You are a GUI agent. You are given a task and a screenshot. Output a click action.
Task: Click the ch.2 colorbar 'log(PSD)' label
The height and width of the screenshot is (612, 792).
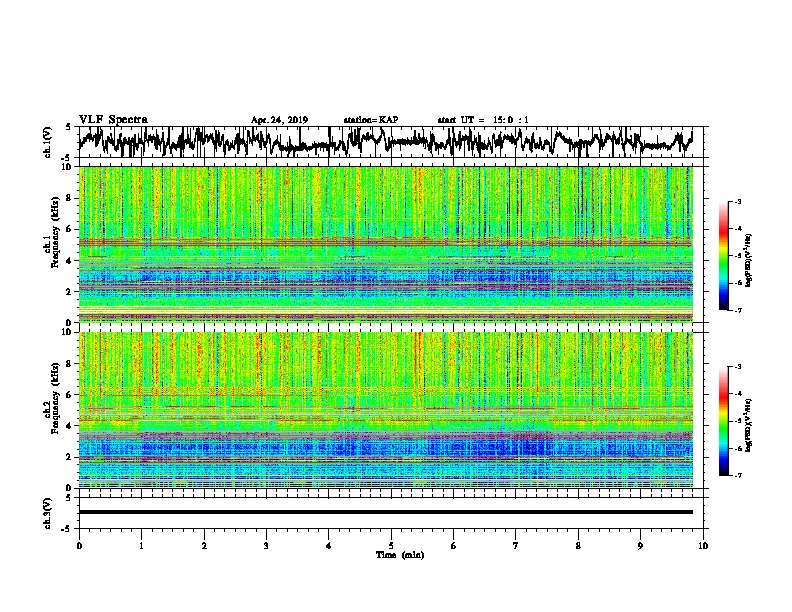tap(749, 425)
